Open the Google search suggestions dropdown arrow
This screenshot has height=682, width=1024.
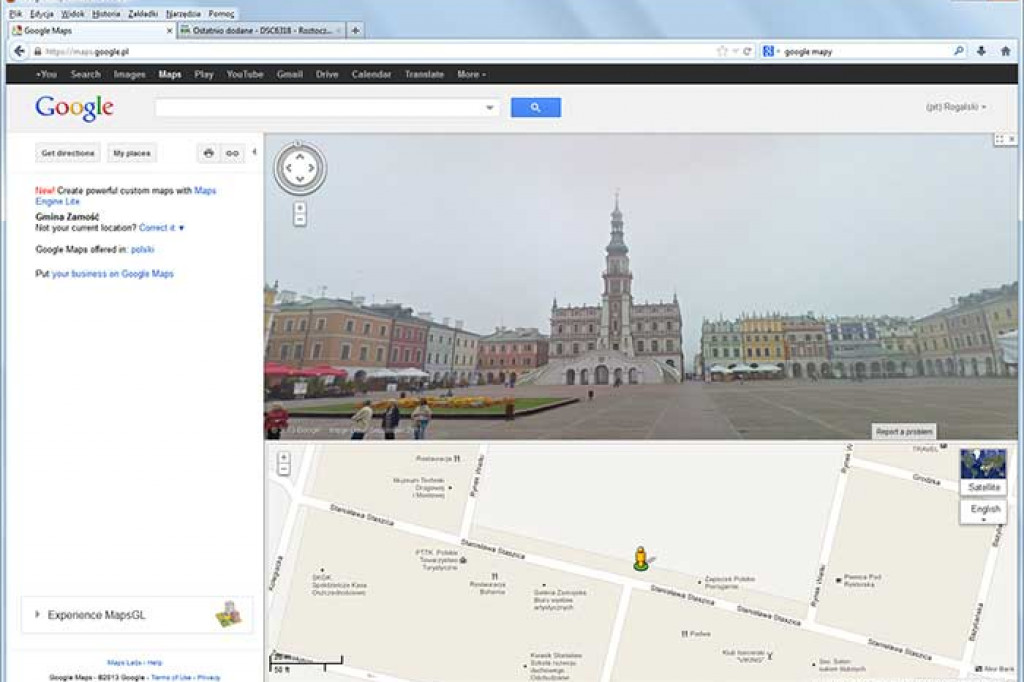(489, 108)
